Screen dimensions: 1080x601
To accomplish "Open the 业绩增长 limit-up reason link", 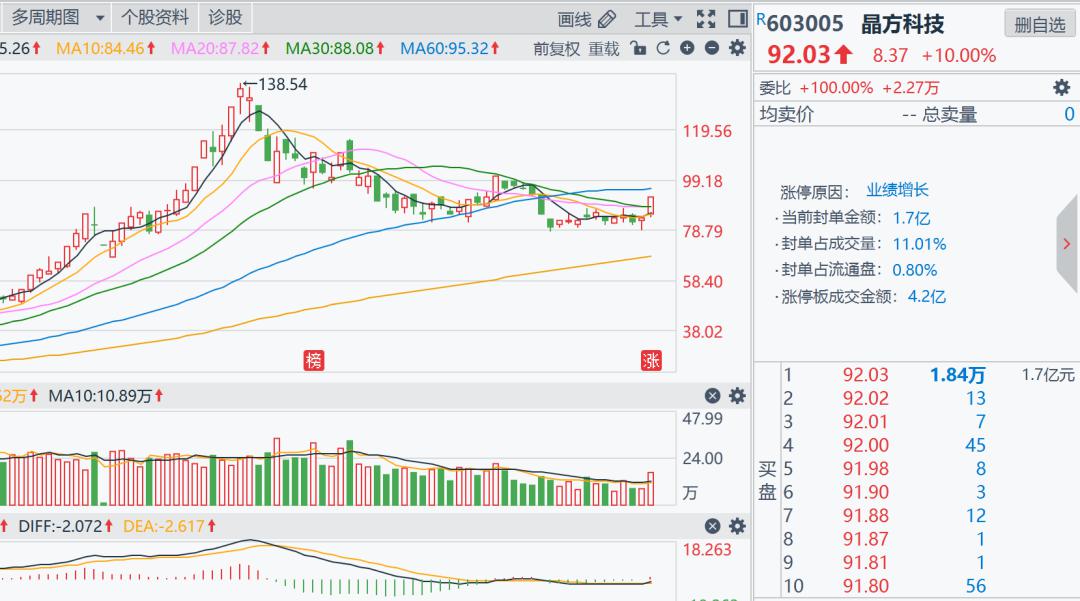I will coord(897,190).
